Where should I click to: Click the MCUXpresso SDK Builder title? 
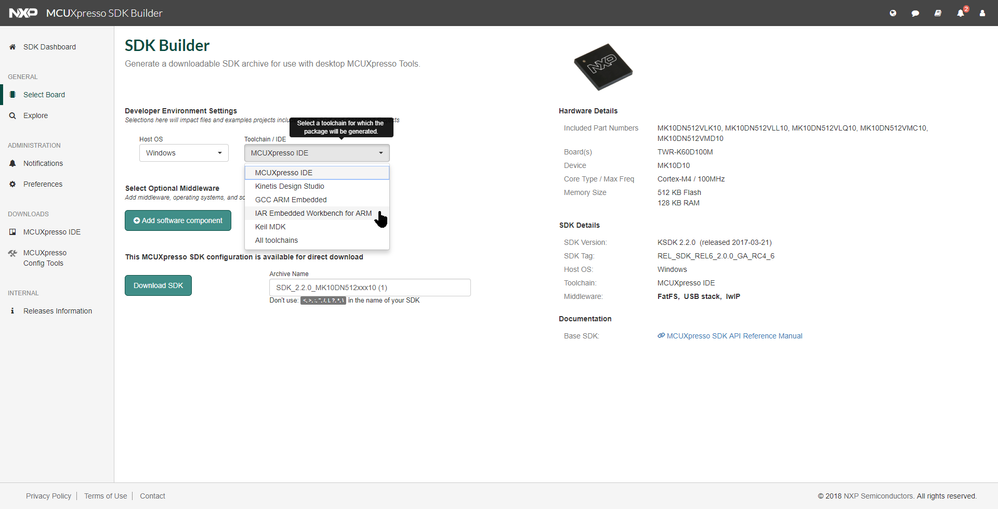click(104, 13)
